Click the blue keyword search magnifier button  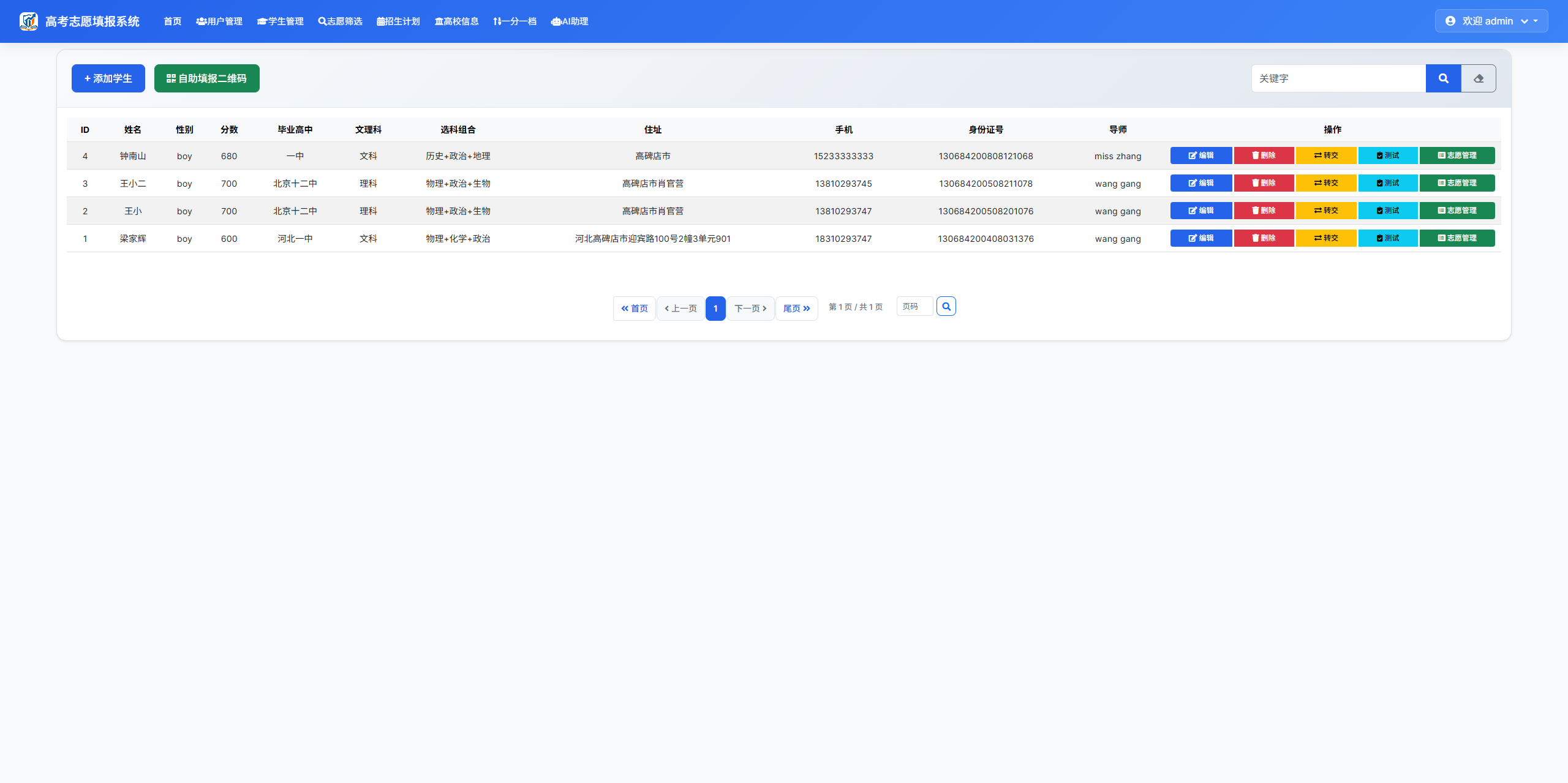coord(1443,78)
